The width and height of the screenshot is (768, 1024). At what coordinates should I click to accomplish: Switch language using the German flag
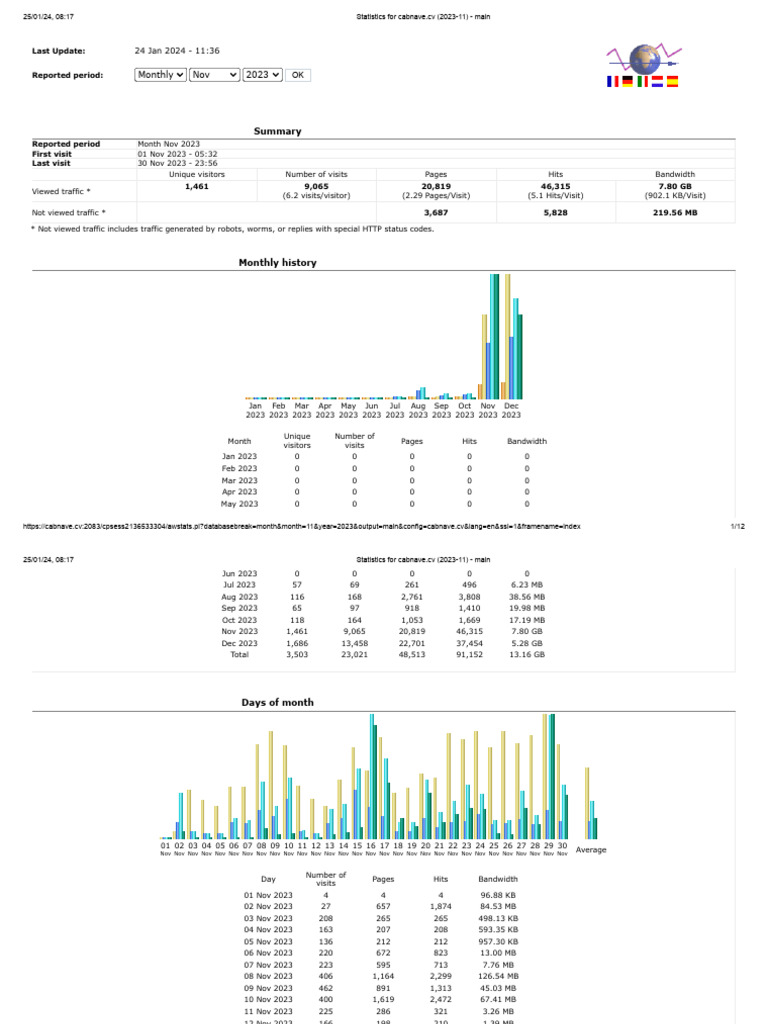[628, 82]
